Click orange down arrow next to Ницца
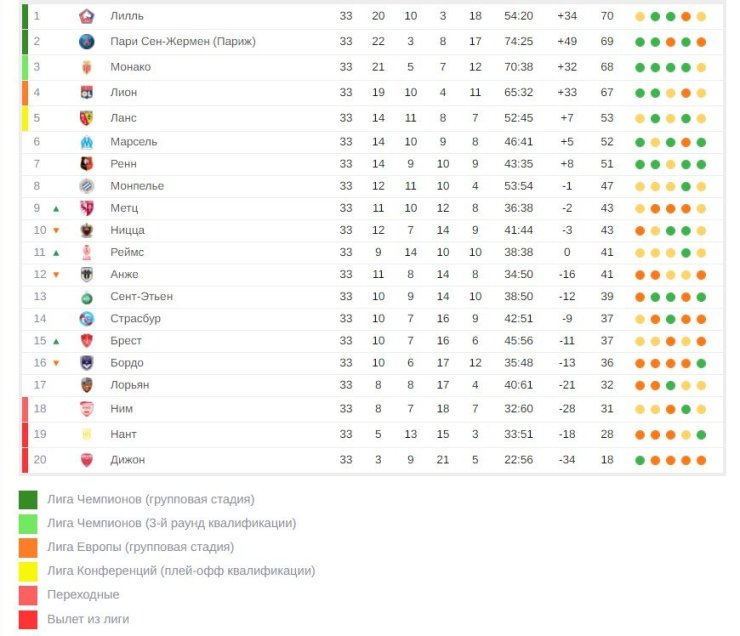This screenshot has width=740, height=636. (x=56, y=231)
